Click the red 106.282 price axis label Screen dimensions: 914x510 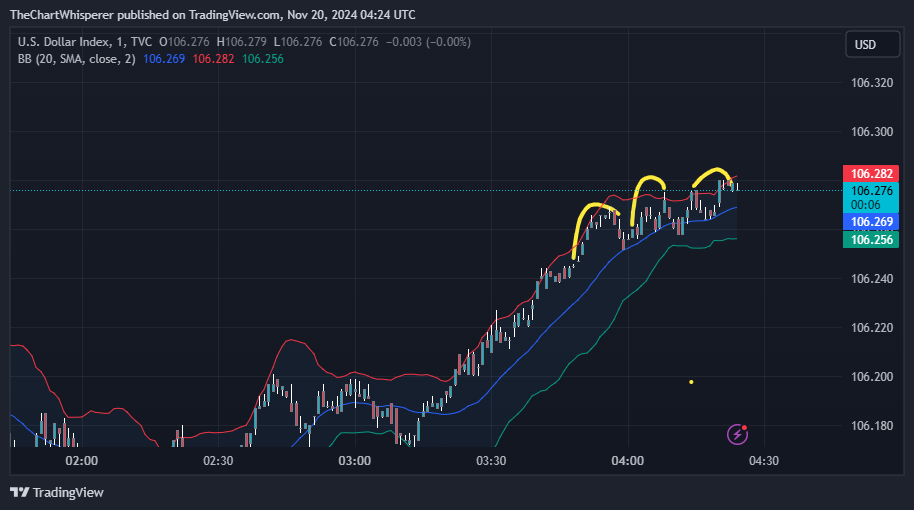click(x=871, y=174)
